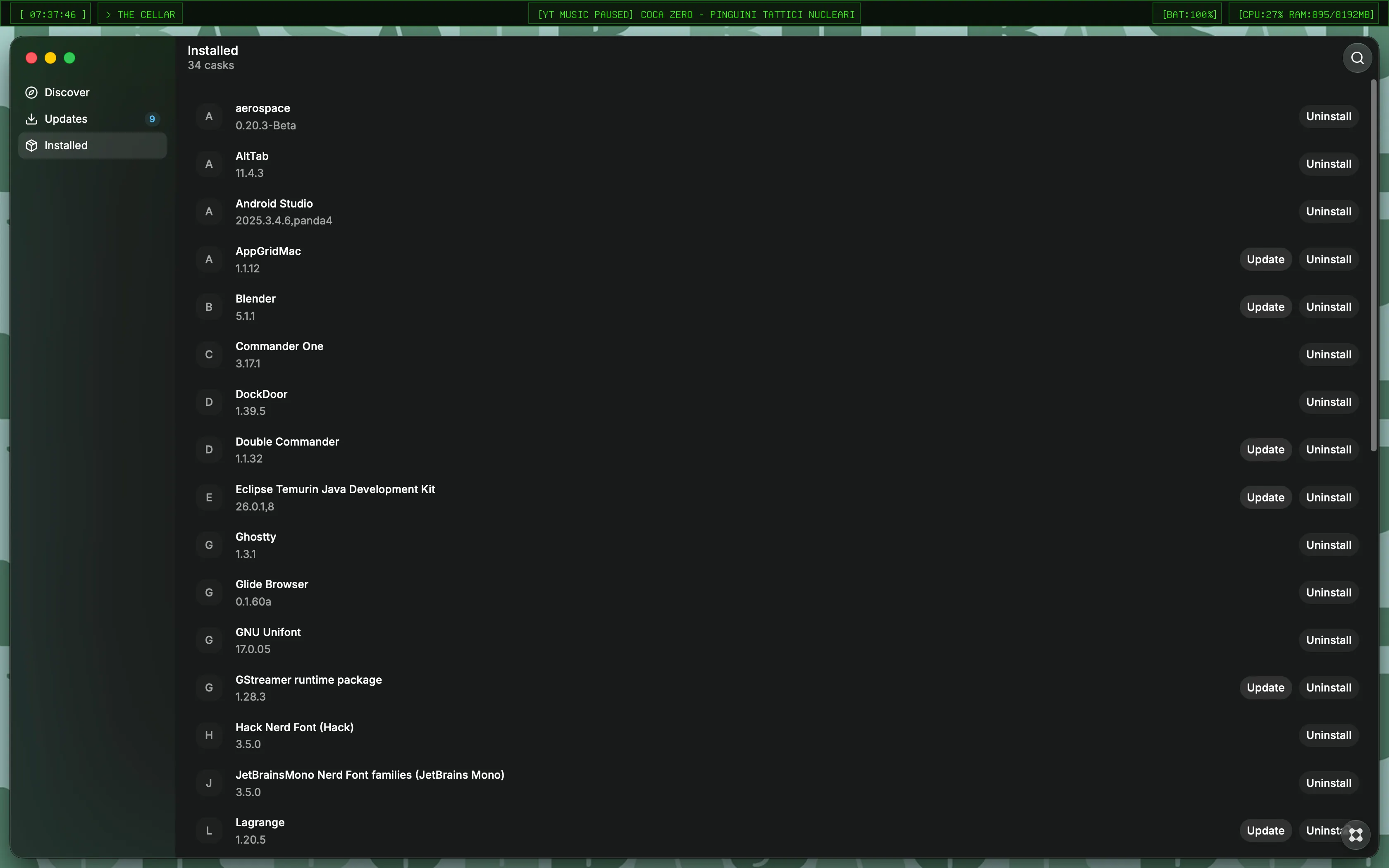This screenshot has width=1389, height=868.
Task: Select the Ghostty cask name
Action: coord(255,537)
